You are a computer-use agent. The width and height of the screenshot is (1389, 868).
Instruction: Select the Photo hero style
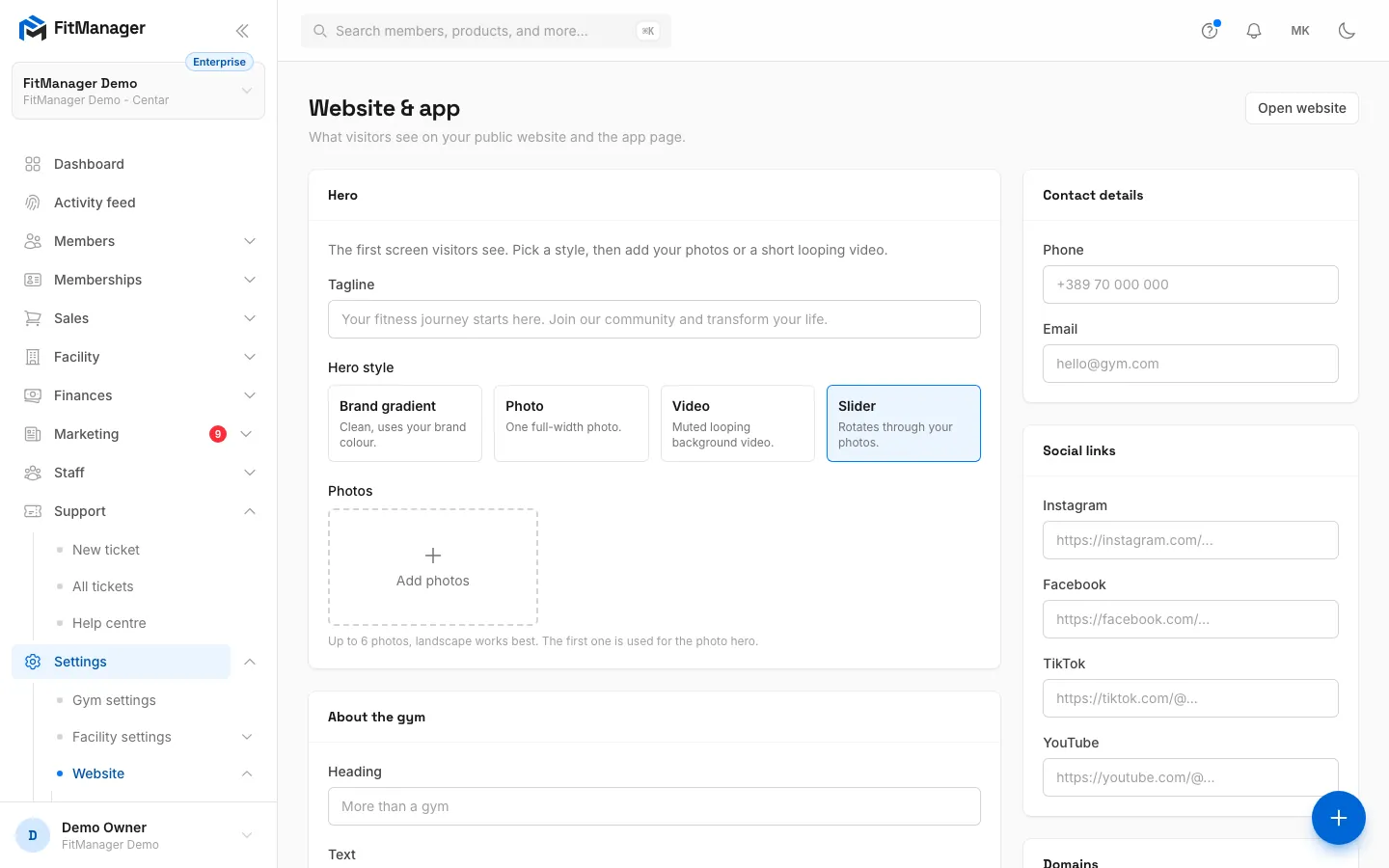point(571,423)
